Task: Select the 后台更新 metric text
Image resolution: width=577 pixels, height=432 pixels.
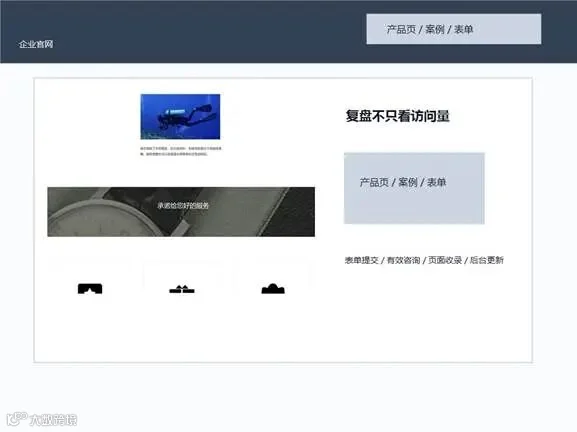Action: 486,260
